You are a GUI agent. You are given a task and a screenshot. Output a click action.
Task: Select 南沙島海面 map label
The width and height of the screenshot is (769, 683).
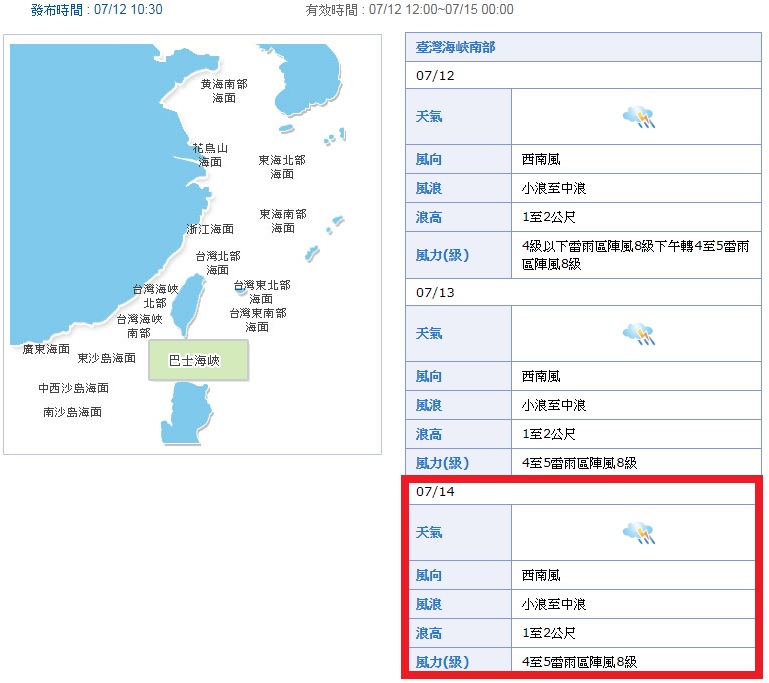72,412
